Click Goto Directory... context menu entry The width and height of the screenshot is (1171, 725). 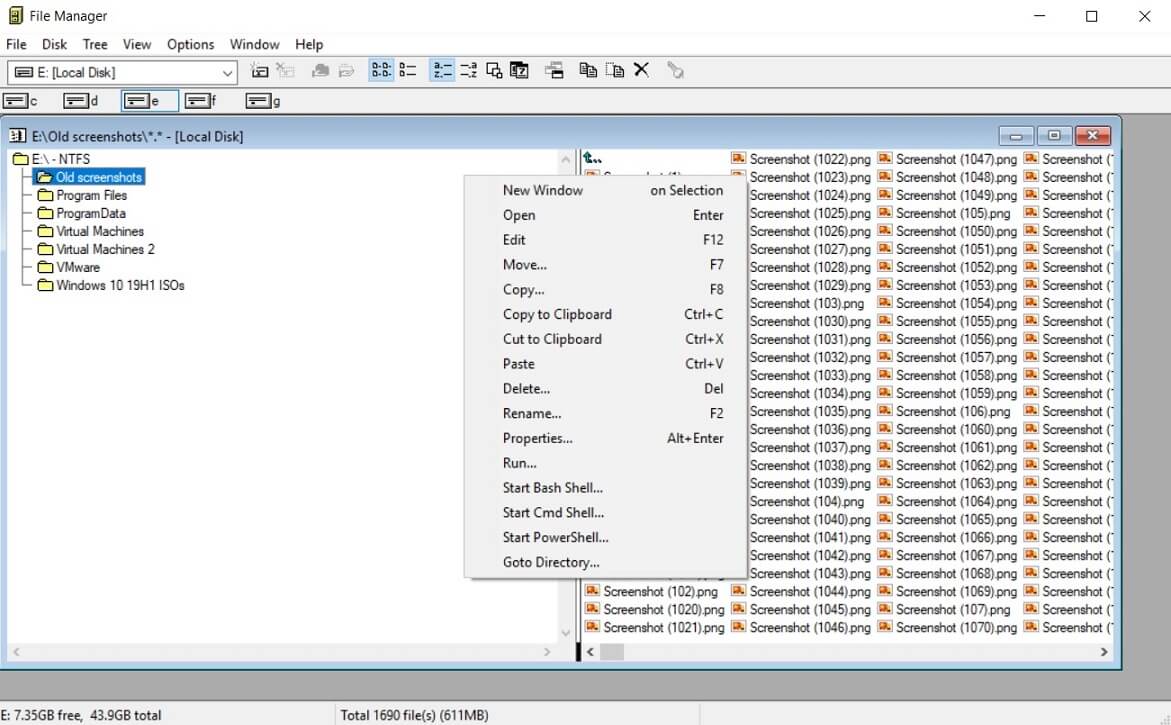[x=551, y=562]
